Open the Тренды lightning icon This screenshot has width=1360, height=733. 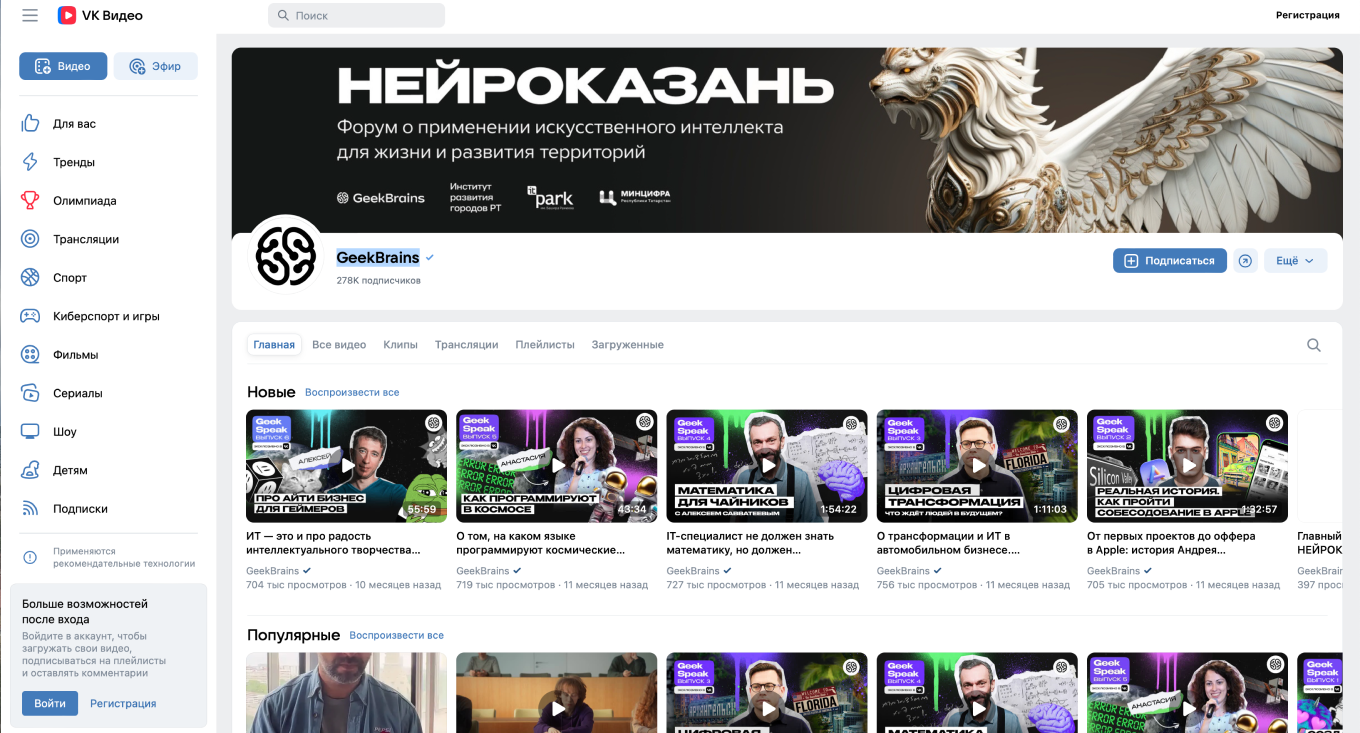[30, 162]
